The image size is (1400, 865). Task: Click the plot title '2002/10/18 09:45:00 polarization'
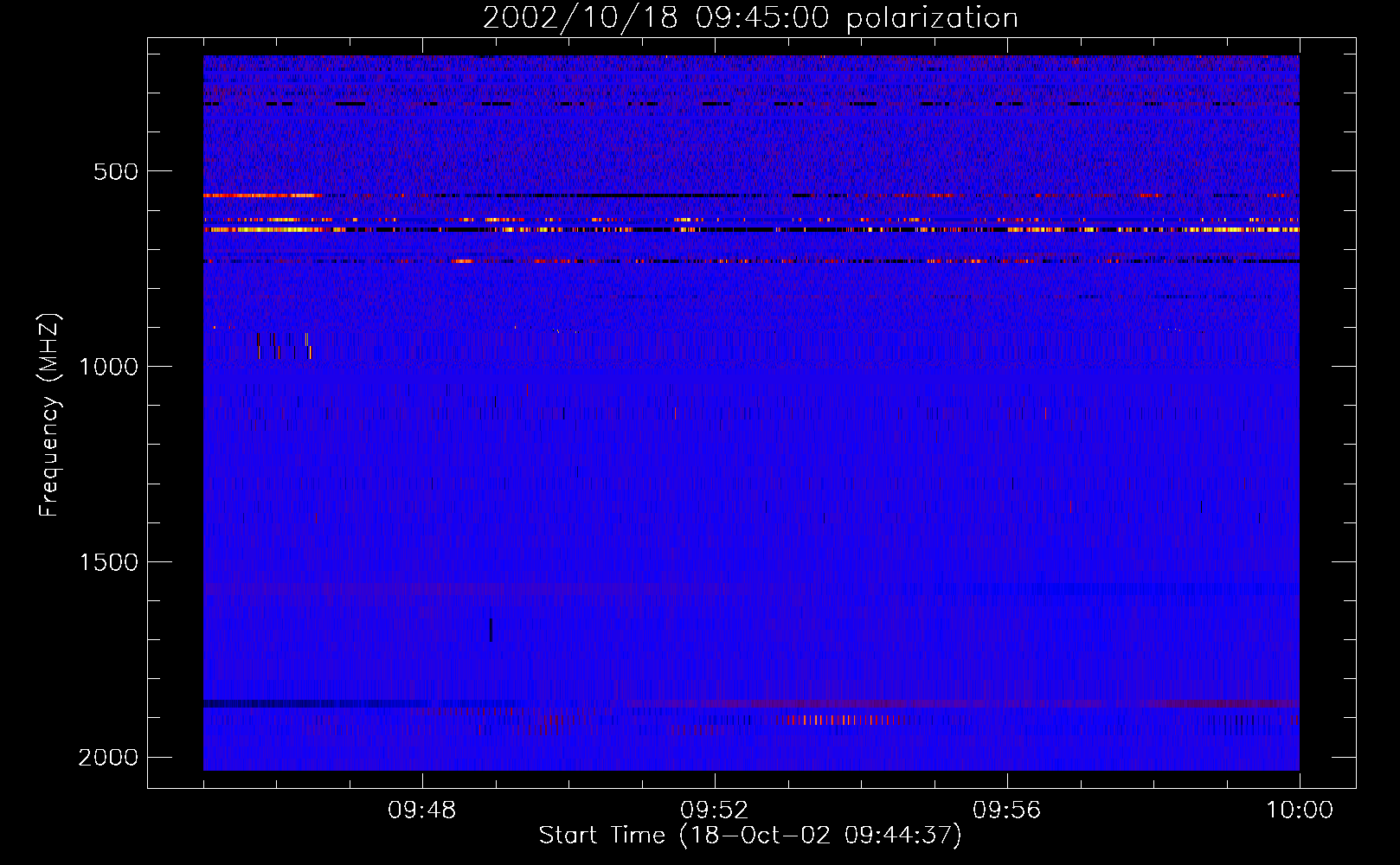[750, 18]
